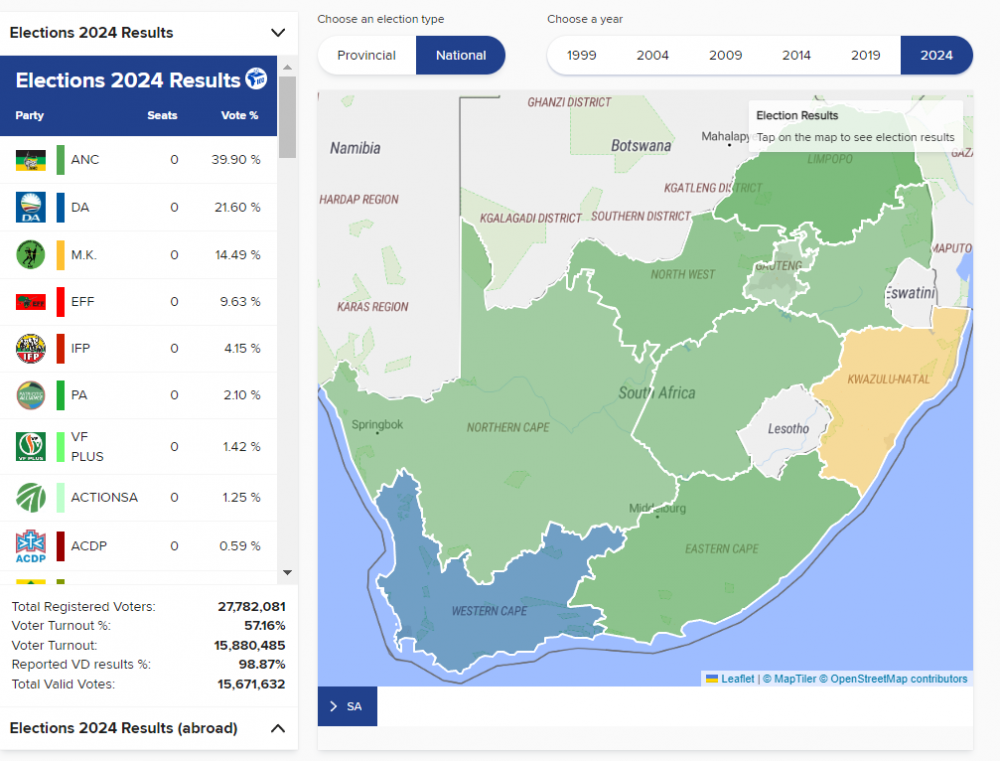
Task: Open the Leaflet attribution link
Action: click(731, 679)
